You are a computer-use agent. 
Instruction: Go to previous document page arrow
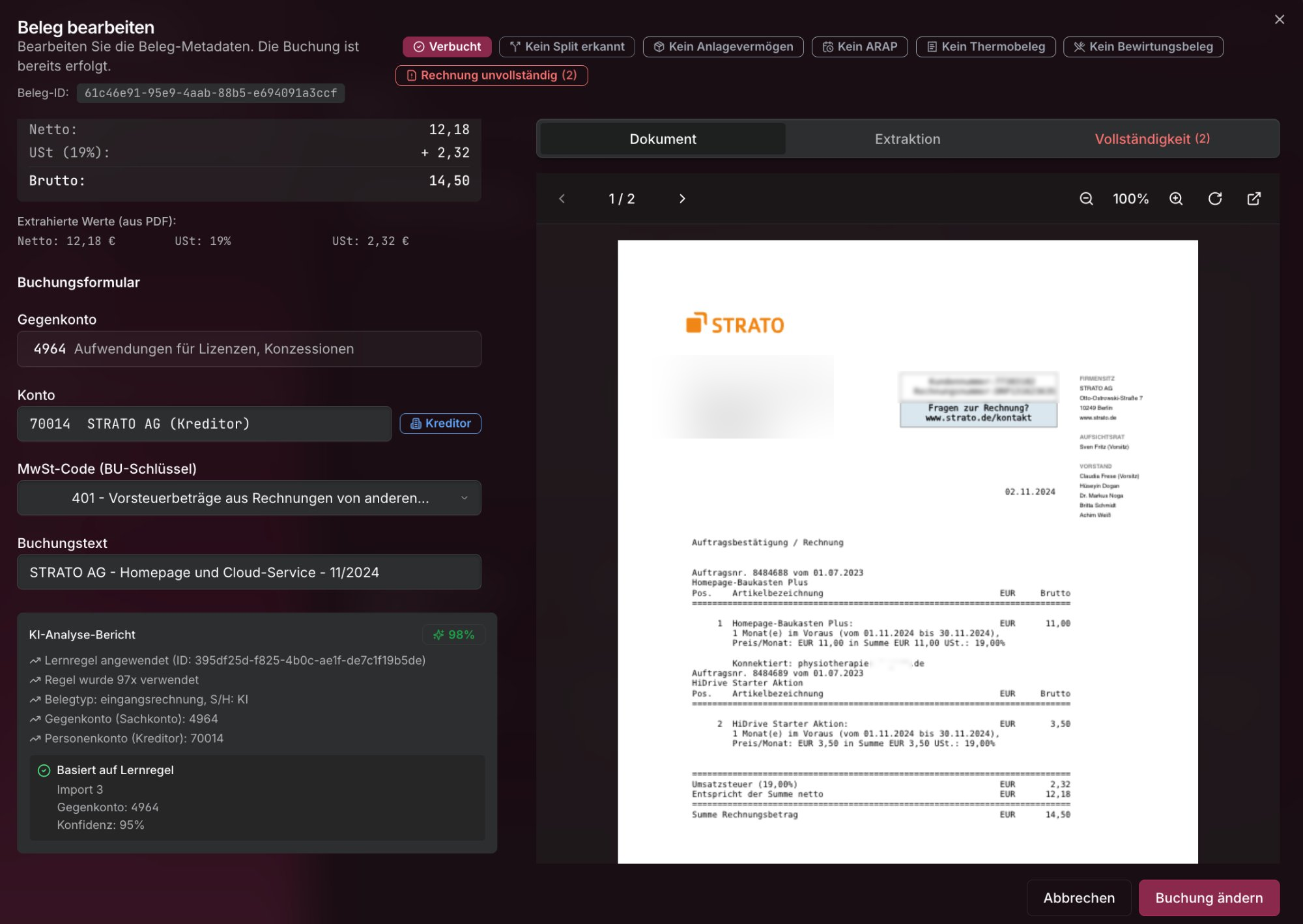(562, 199)
